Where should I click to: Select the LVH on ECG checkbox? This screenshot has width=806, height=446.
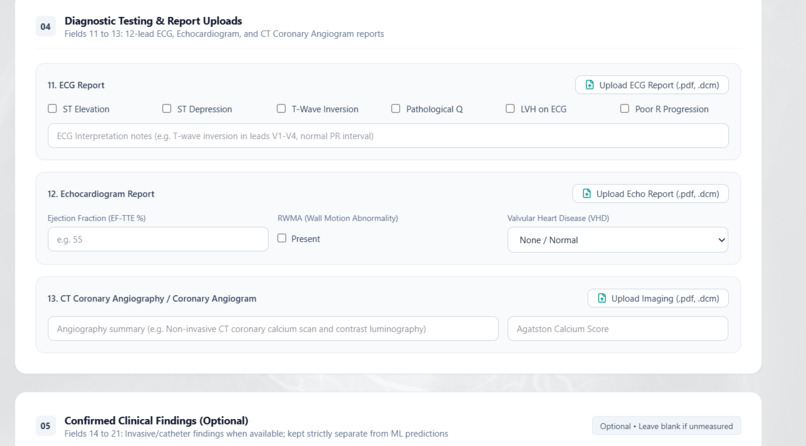pyautogui.click(x=510, y=108)
